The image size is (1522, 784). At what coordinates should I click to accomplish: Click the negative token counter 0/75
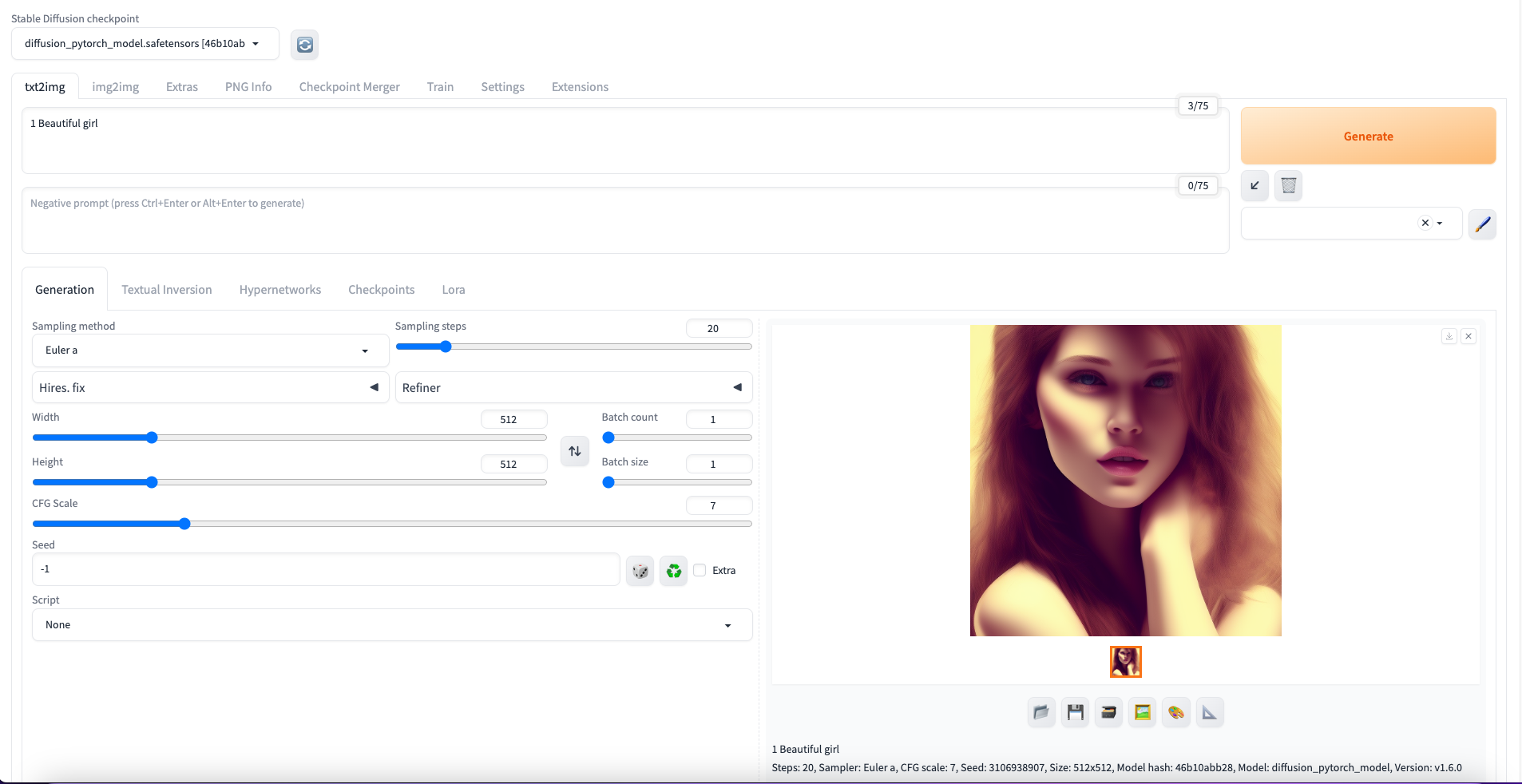click(1198, 185)
